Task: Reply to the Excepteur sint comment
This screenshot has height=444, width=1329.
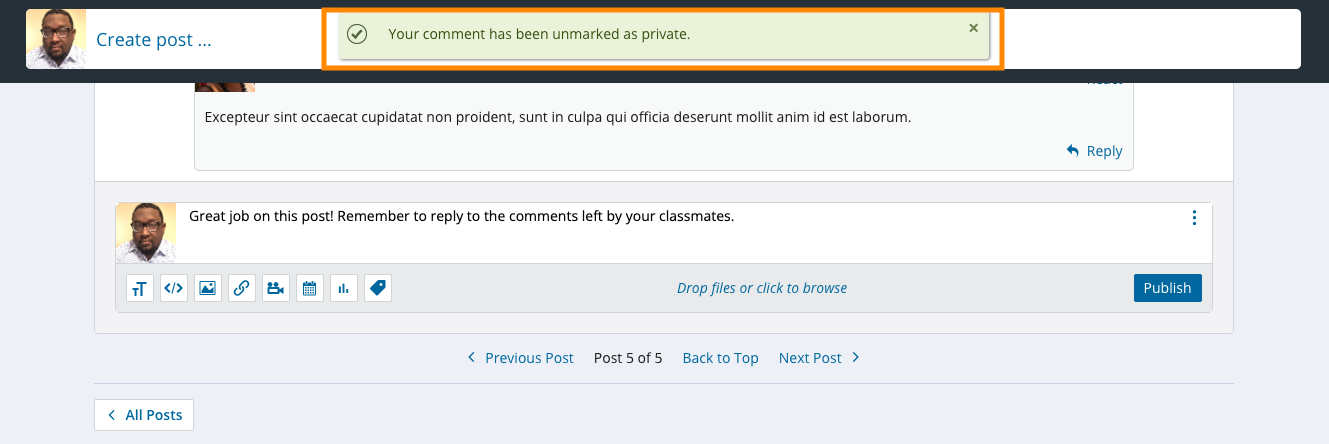Action: point(1094,151)
